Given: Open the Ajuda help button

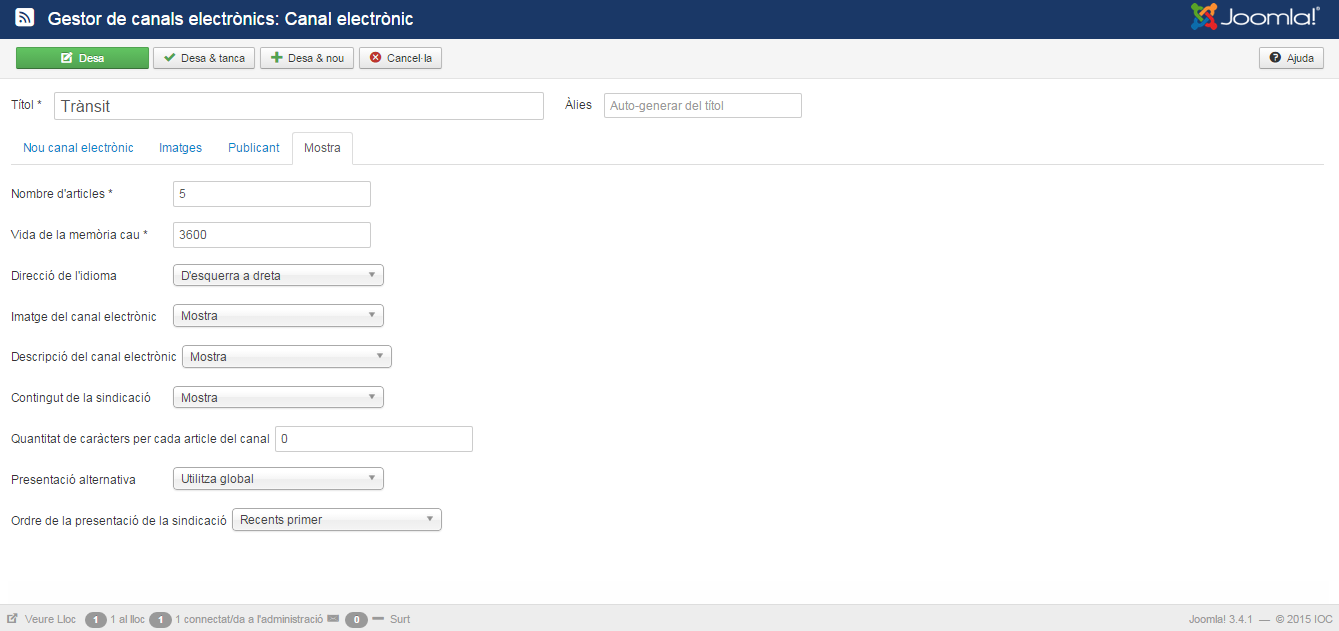Looking at the screenshot, I should coord(1291,58).
